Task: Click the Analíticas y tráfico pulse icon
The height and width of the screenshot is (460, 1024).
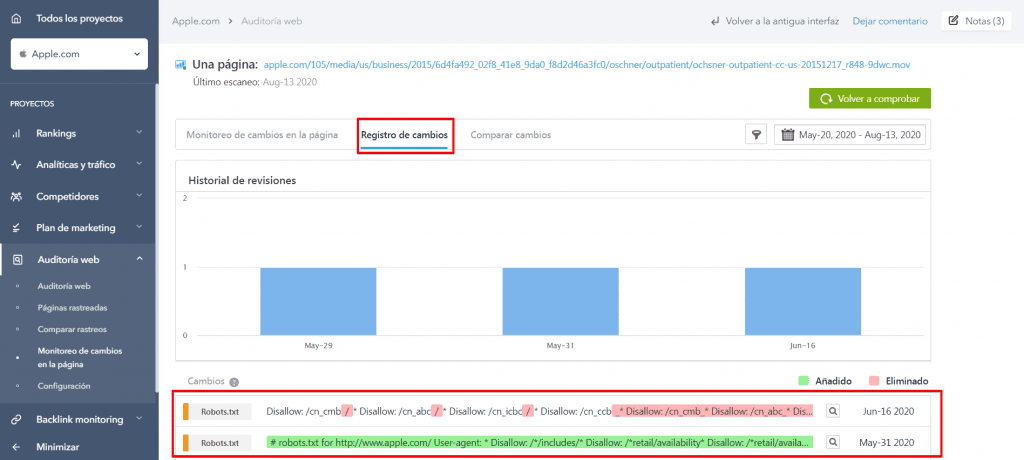Action: pyautogui.click(x=17, y=165)
